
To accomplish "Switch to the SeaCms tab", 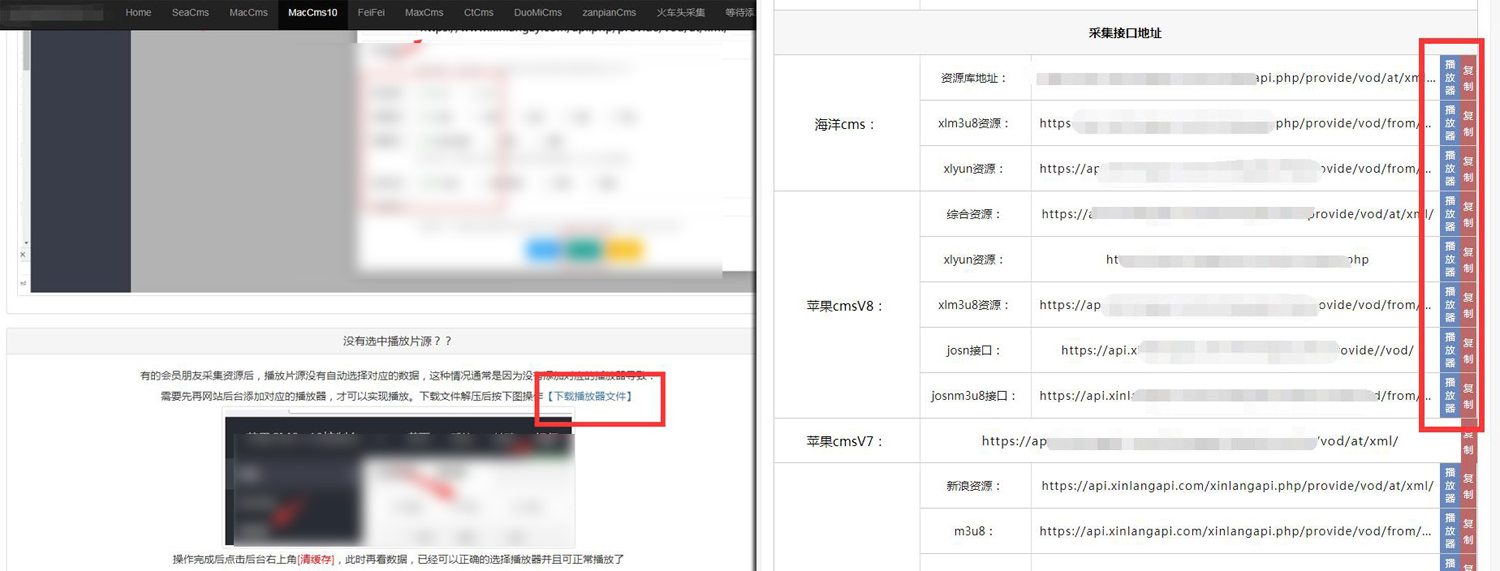I will 190,13.
